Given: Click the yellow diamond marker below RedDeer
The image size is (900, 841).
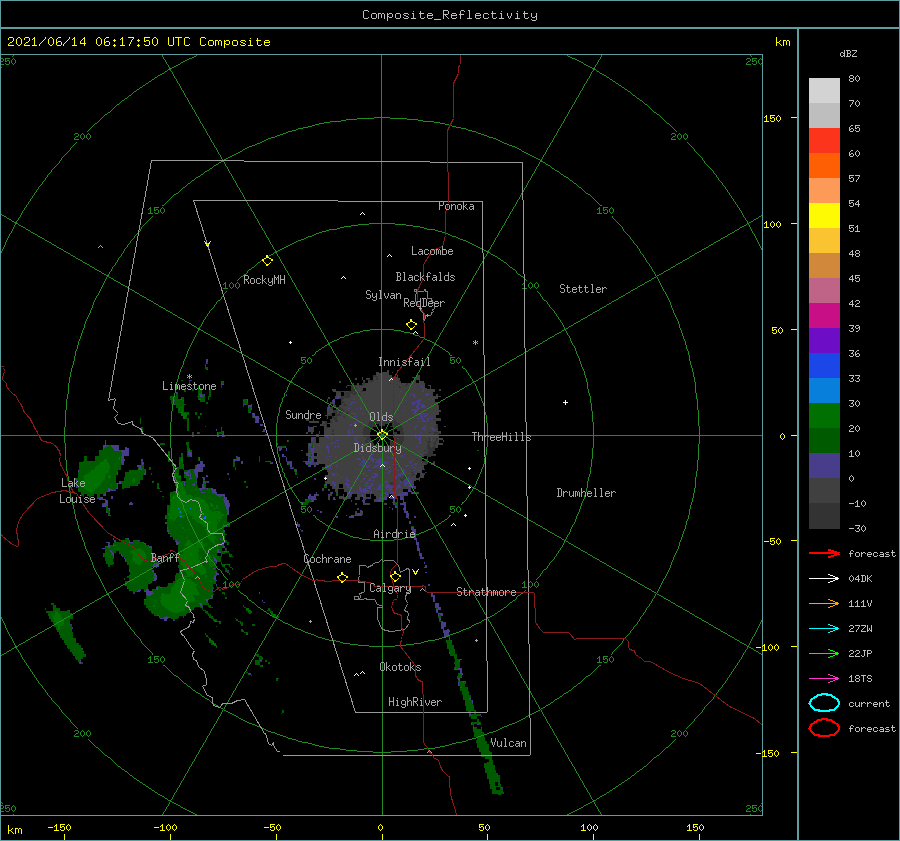Looking at the screenshot, I should point(412,325).
